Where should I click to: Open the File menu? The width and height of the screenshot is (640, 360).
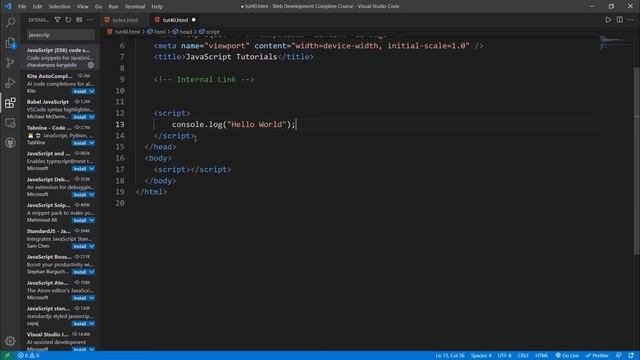(x=22, y=7)
